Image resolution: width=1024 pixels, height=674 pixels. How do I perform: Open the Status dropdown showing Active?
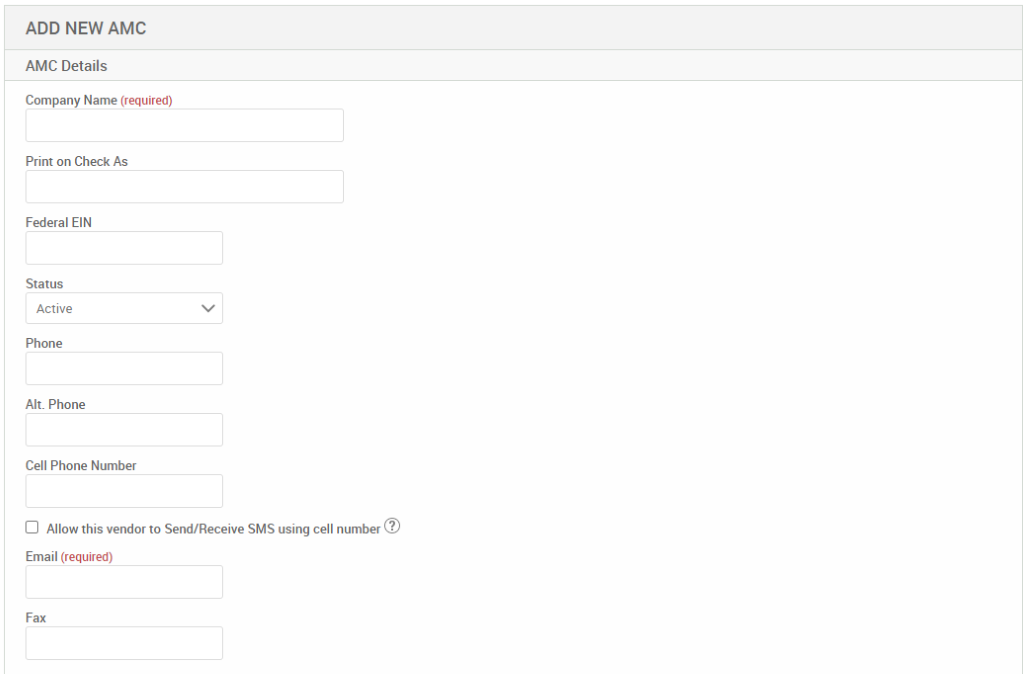coord(124,309)
